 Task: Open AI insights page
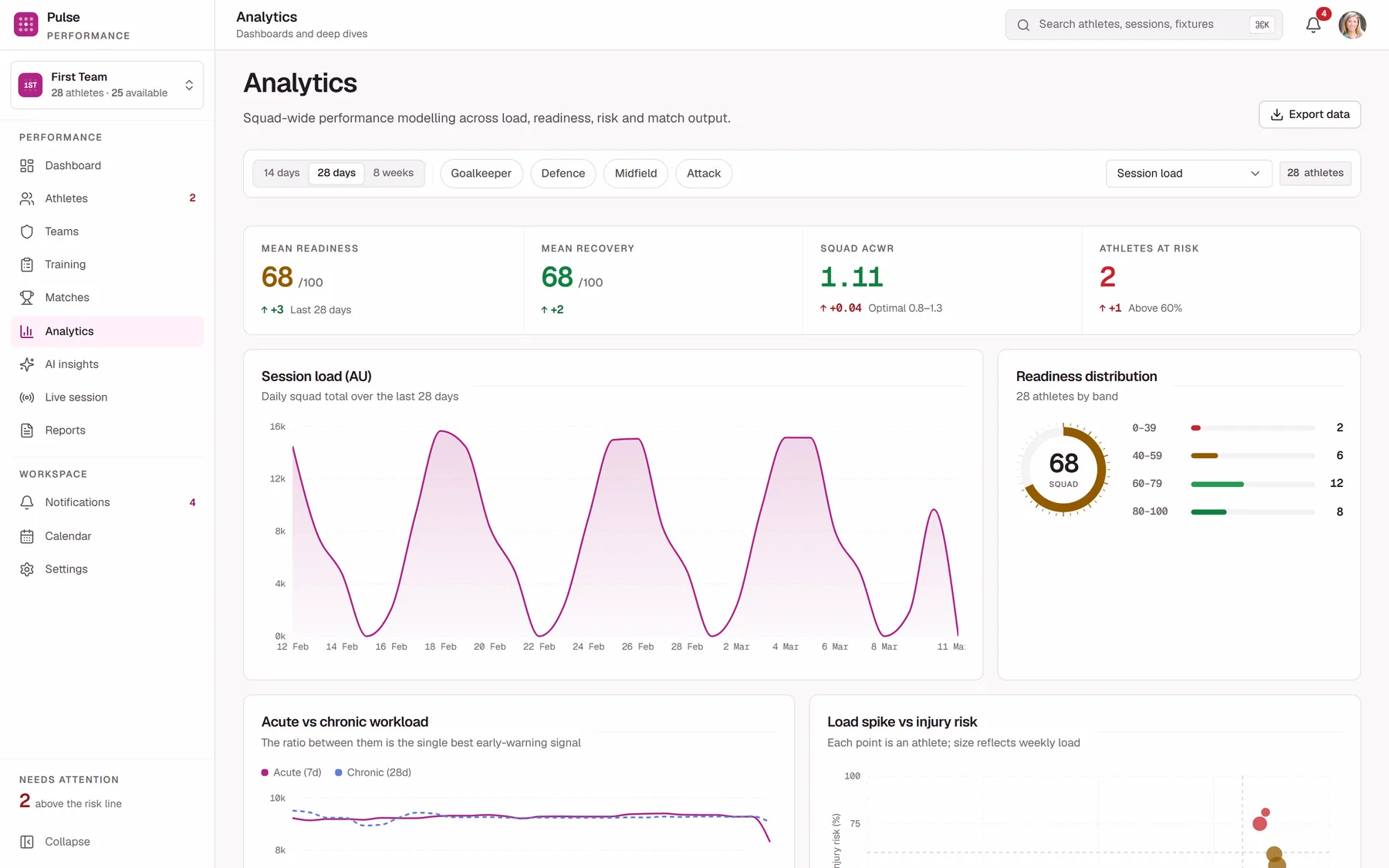pos(107,364)
